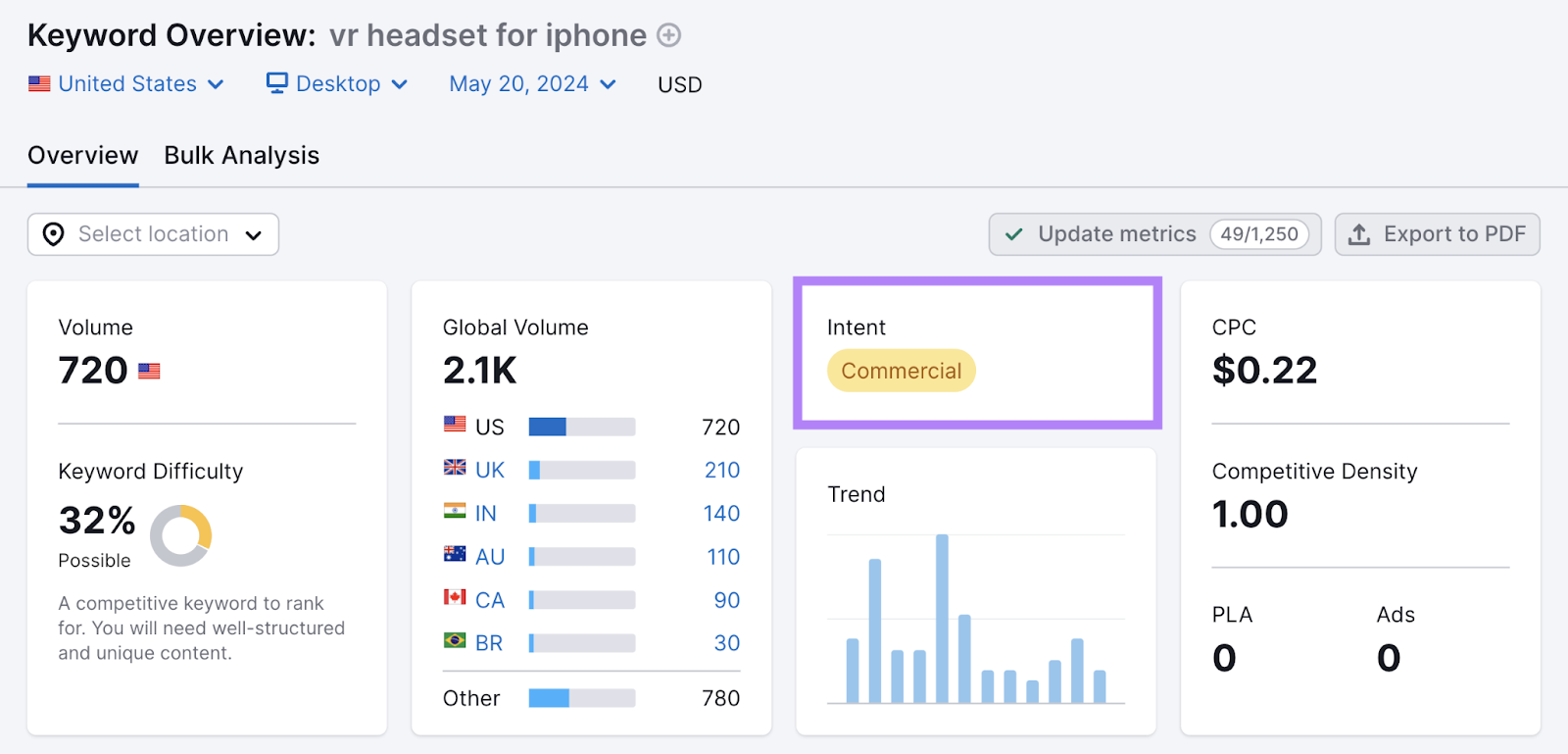Click the India flag in Global Volume list
This screenshot has height=754, width=1568.
click(x=455, y=513)
